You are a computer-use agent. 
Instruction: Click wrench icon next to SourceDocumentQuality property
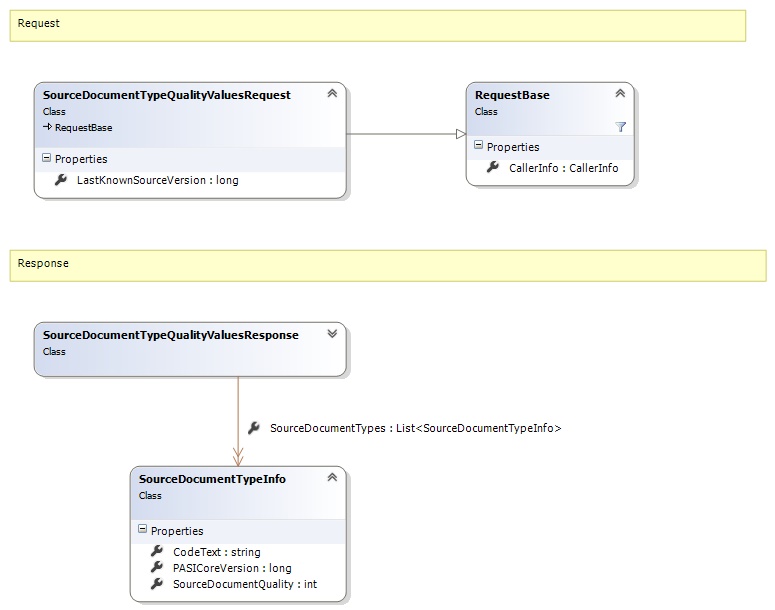157,584
